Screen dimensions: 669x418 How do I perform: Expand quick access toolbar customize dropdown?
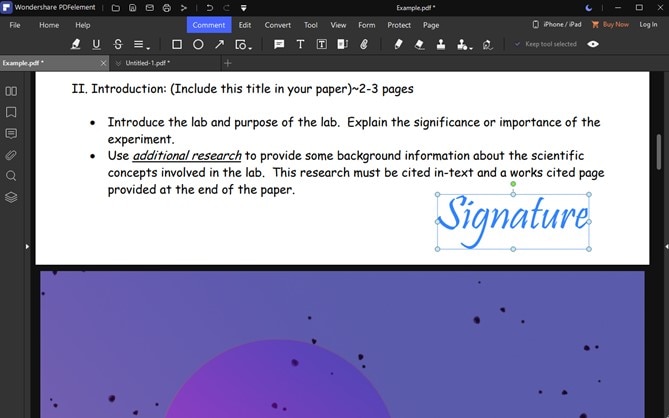coord(244,8)
